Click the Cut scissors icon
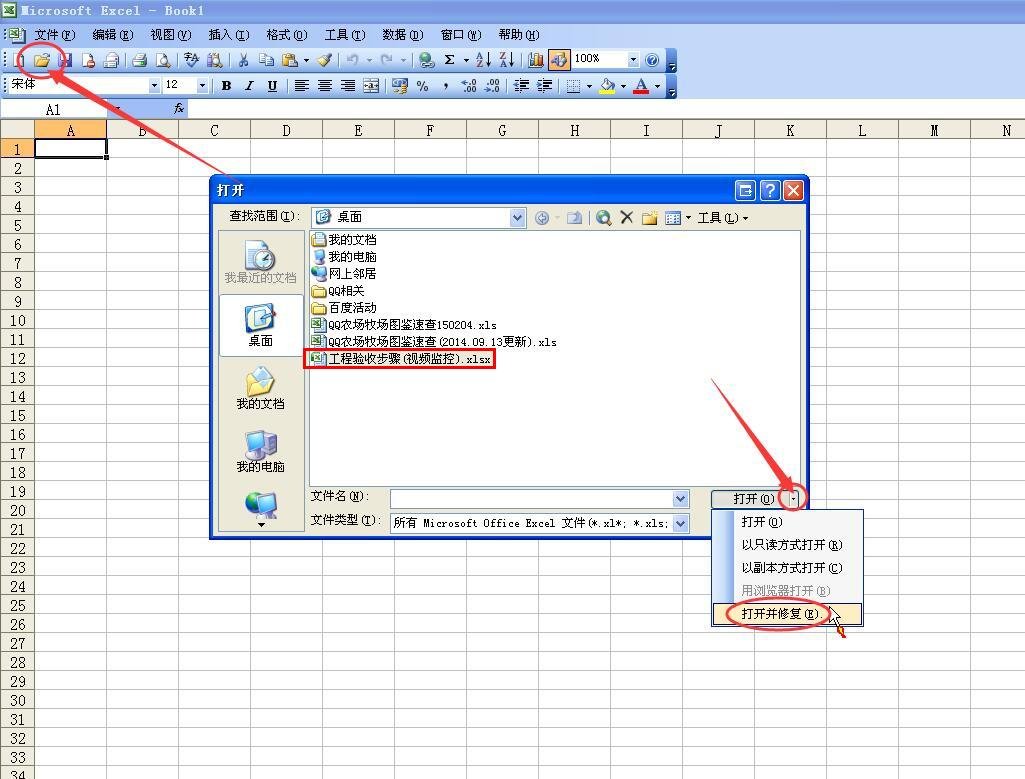The width and height of the screenshot is (1025, 779). [243, 60]
